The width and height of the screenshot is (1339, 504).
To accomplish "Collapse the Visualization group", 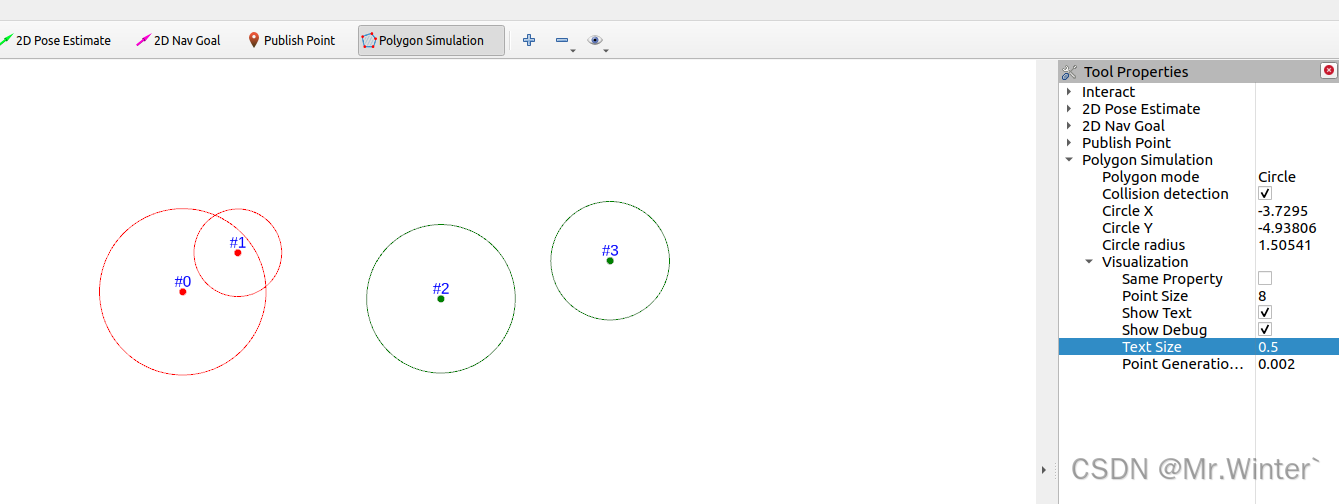I will click(x=1089, y=262).
